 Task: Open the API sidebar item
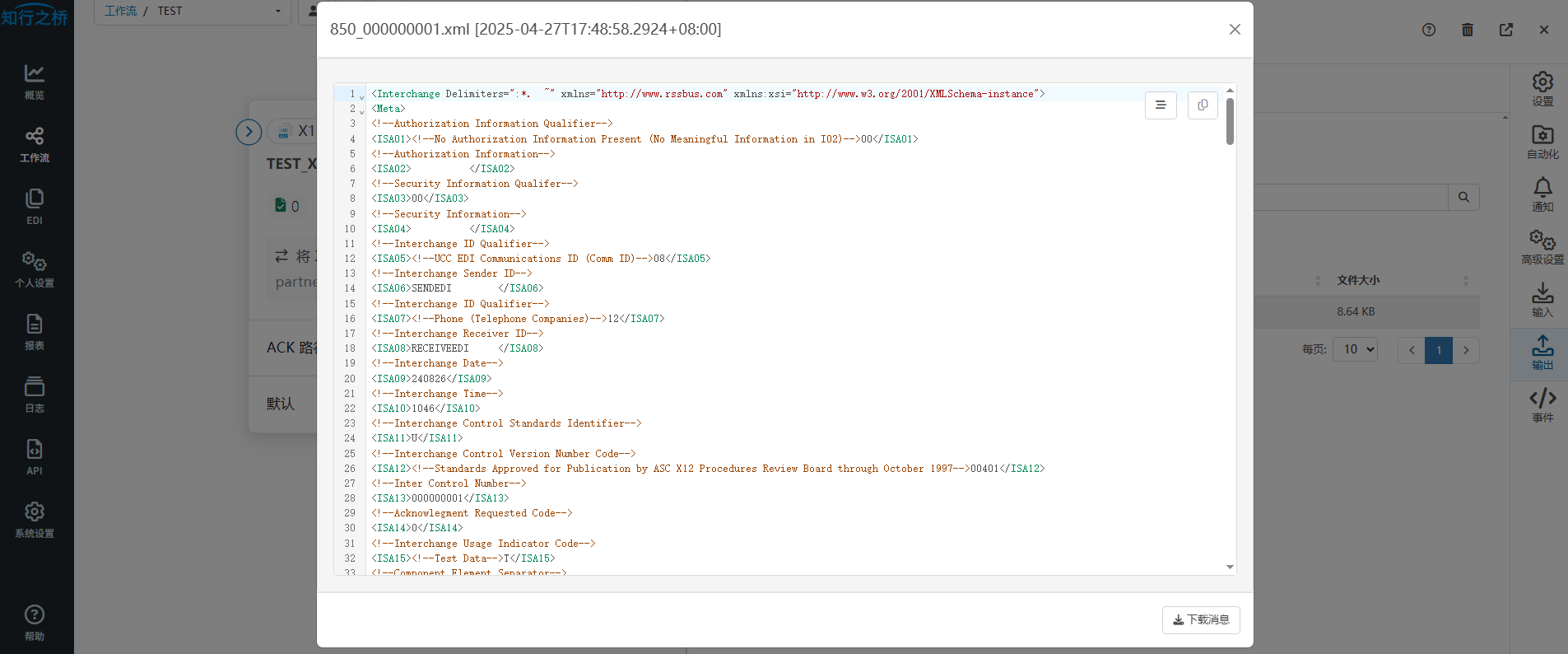point(35,458)
